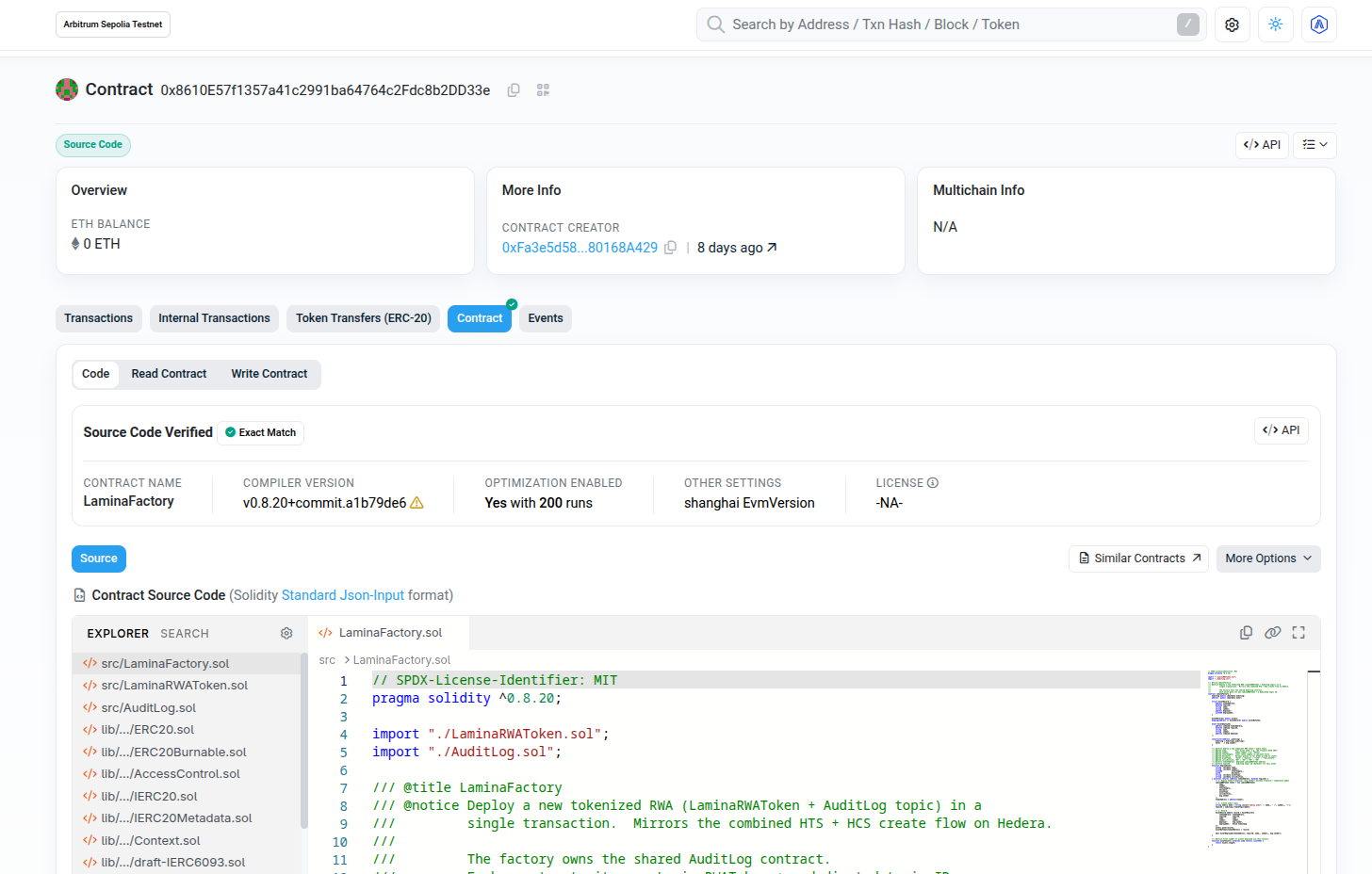Image resolution: width=1372 pixels, height=874 pixels.
Task: Copy the contract address 0x8610E57f…
Action: tap(514, 90)
